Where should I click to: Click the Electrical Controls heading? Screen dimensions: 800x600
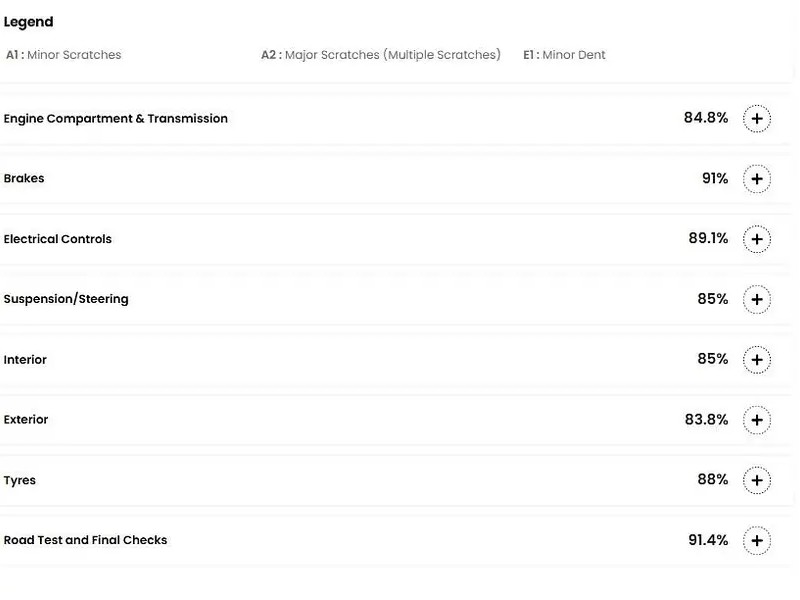click(x=58, y=240)
